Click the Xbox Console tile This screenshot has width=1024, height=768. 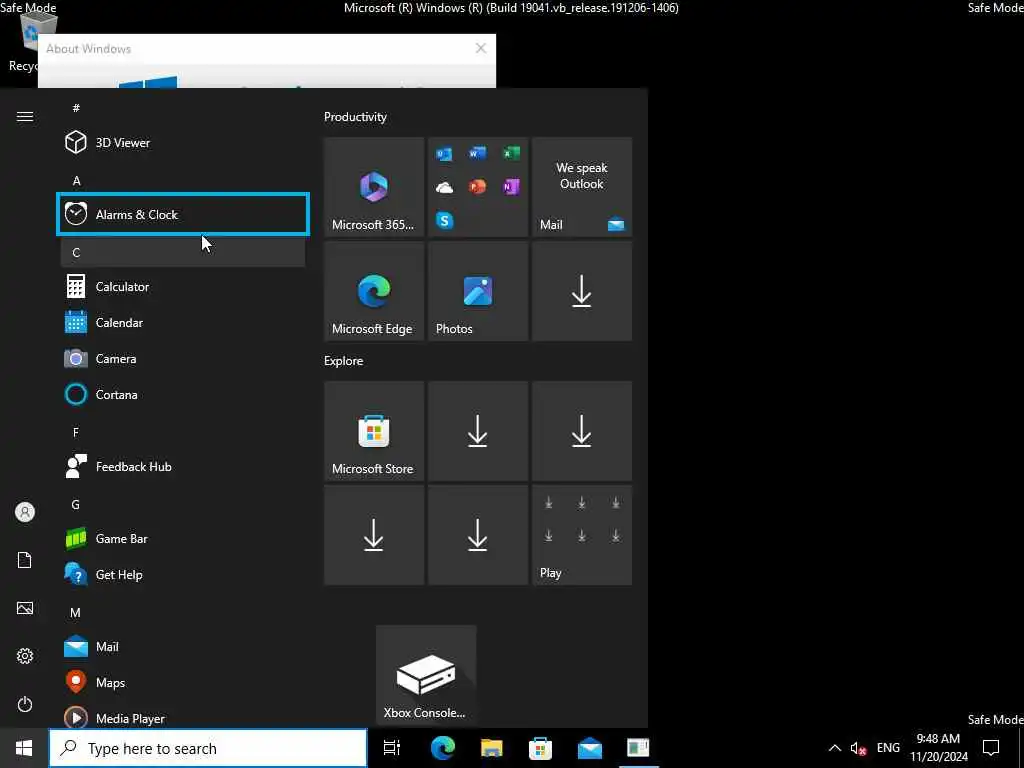pyautogui.click(x=426, y=675)
